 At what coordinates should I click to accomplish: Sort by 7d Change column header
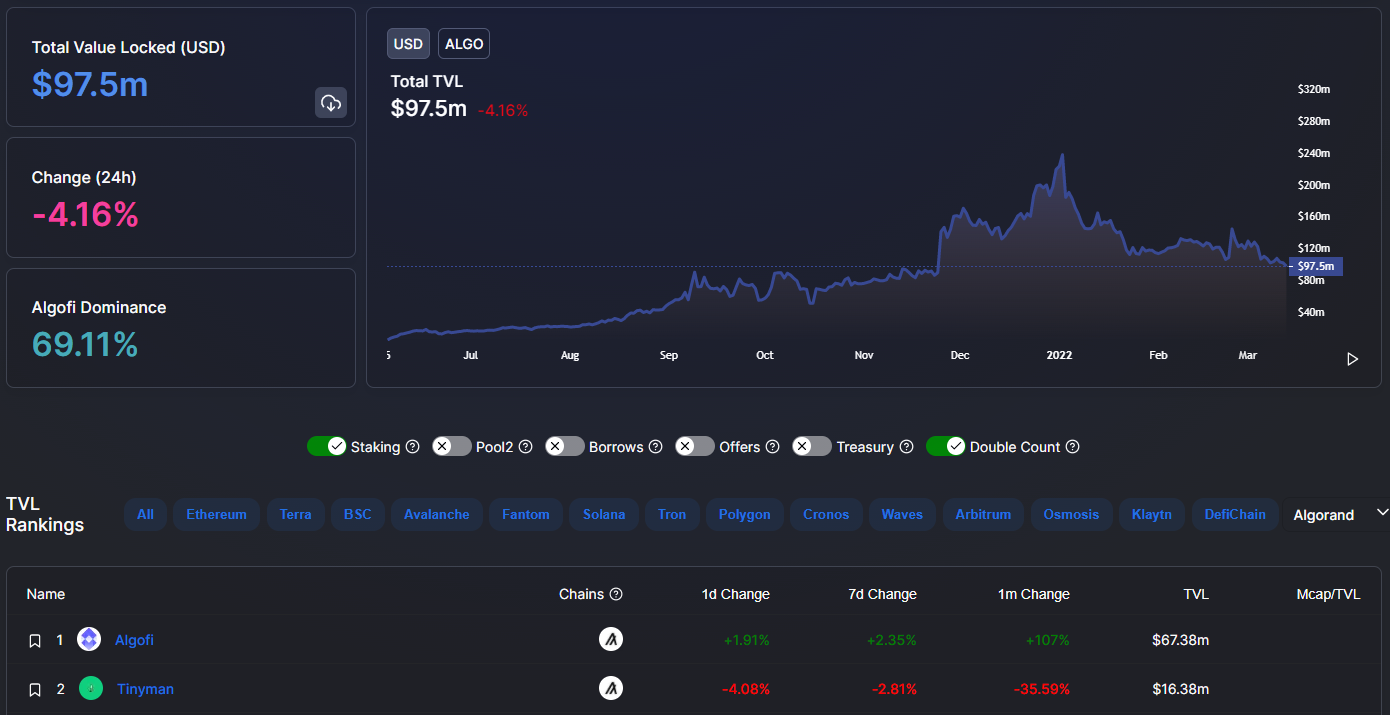882,594
